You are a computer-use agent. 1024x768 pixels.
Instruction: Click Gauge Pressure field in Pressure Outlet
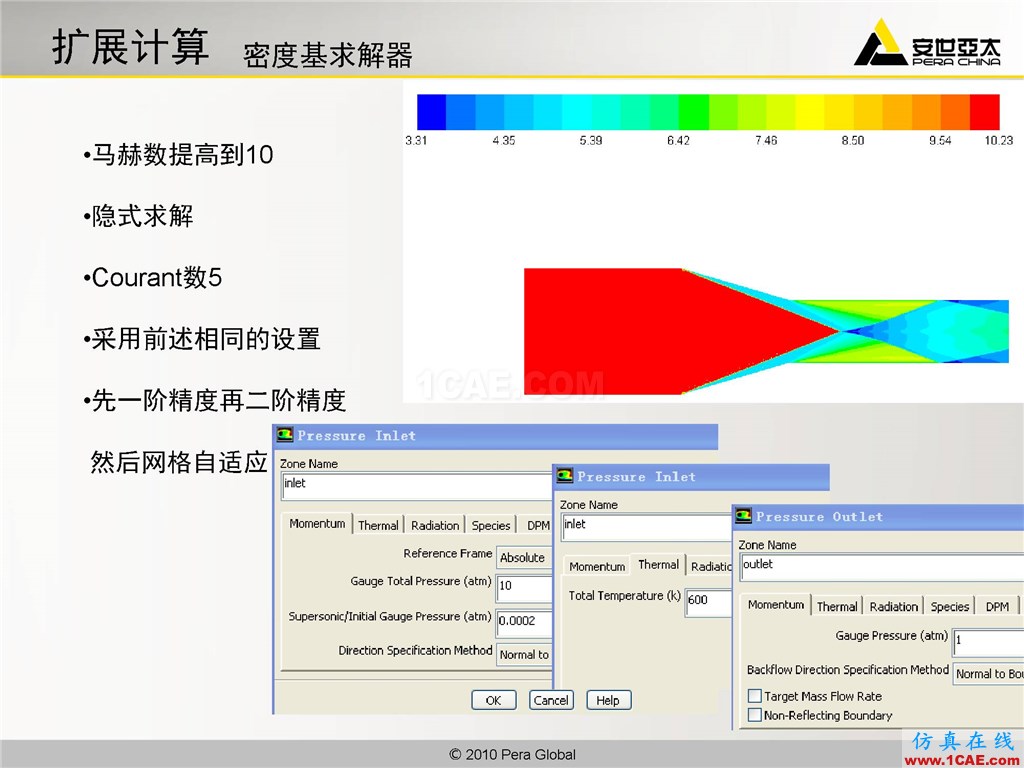point(989,643)
